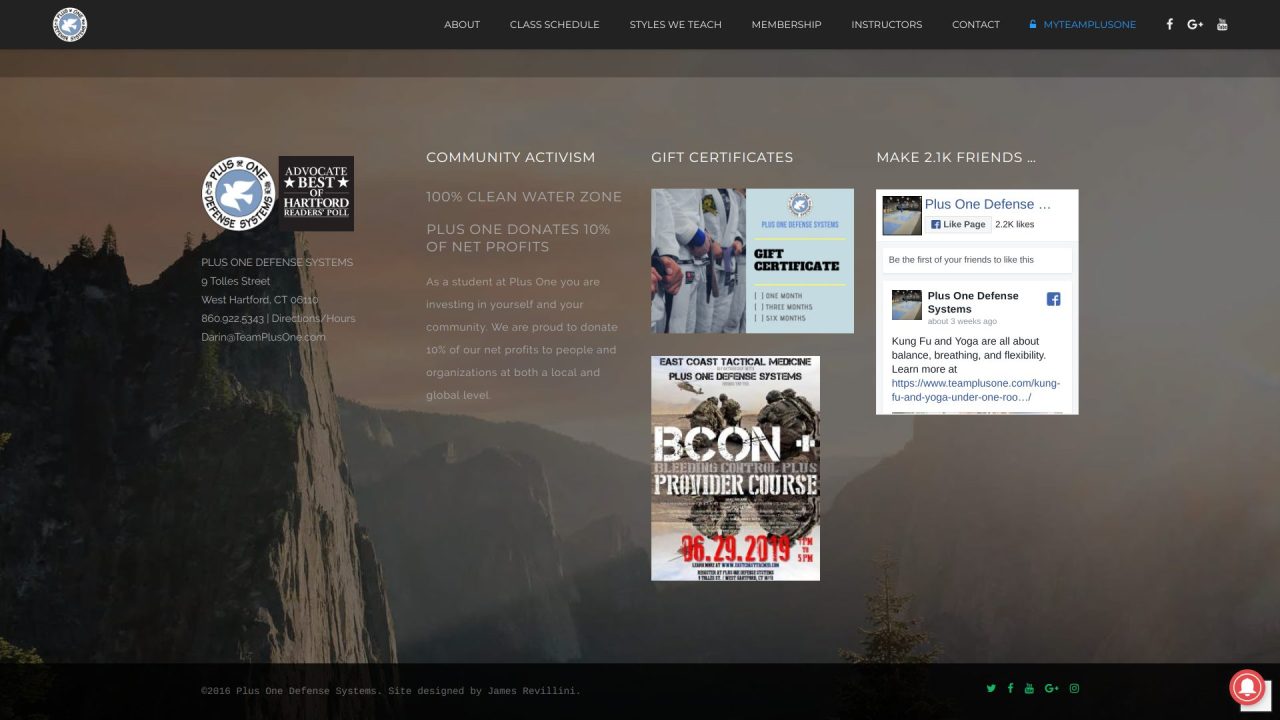Screen dimensions: 1280x720
Task: Click the Facebook icon in the bottom footer bar
Action: 1010,688
